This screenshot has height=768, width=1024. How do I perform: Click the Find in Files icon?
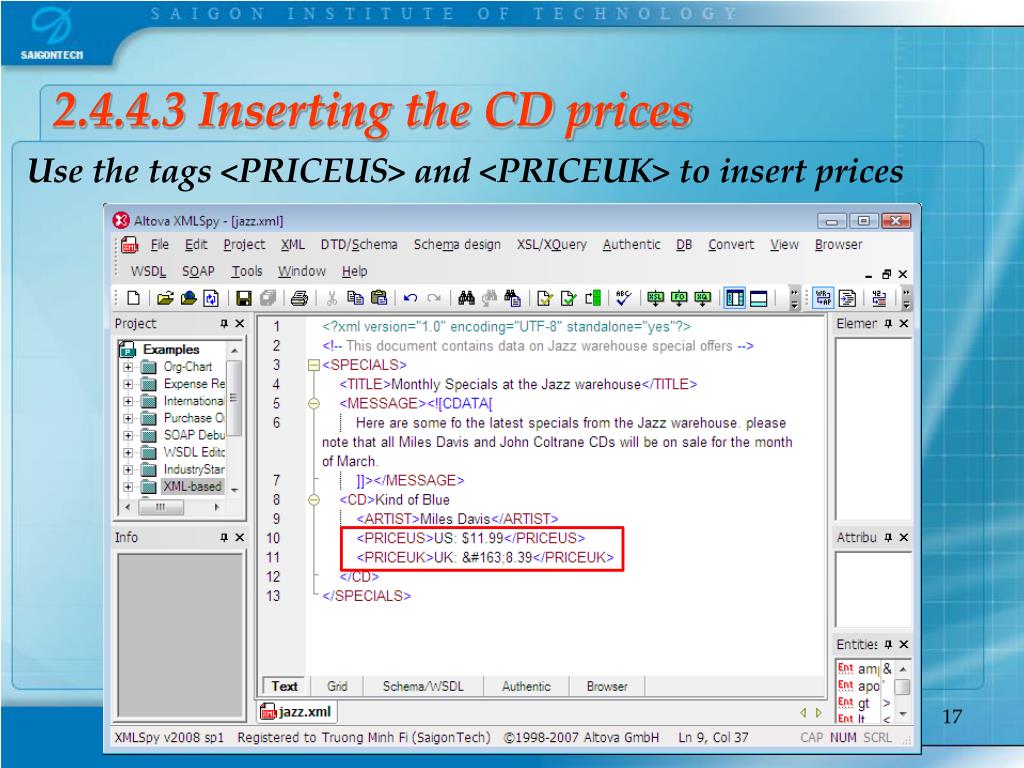(512, 298)
